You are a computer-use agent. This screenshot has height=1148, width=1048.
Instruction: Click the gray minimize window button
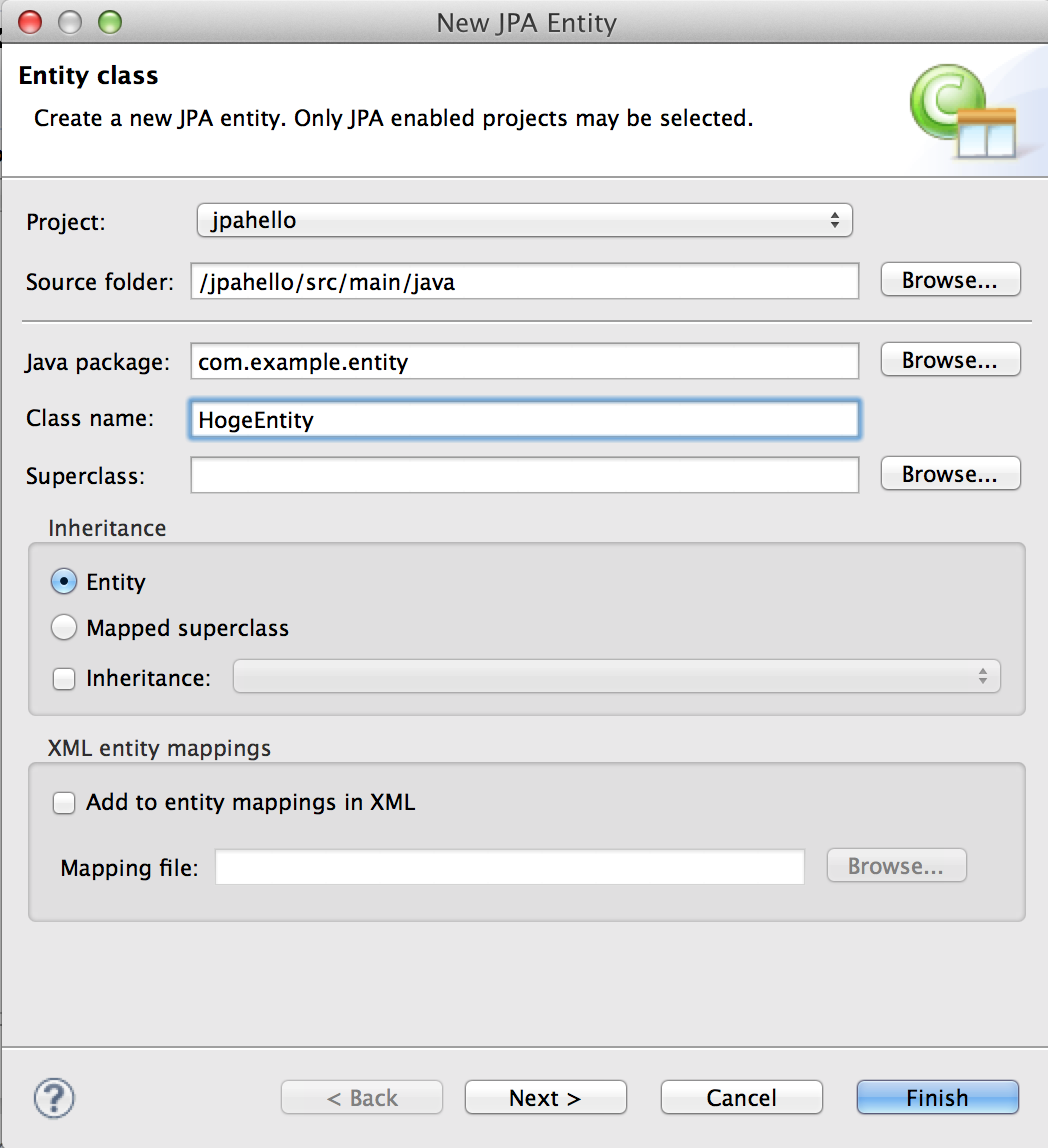click(x=70, y=22)
